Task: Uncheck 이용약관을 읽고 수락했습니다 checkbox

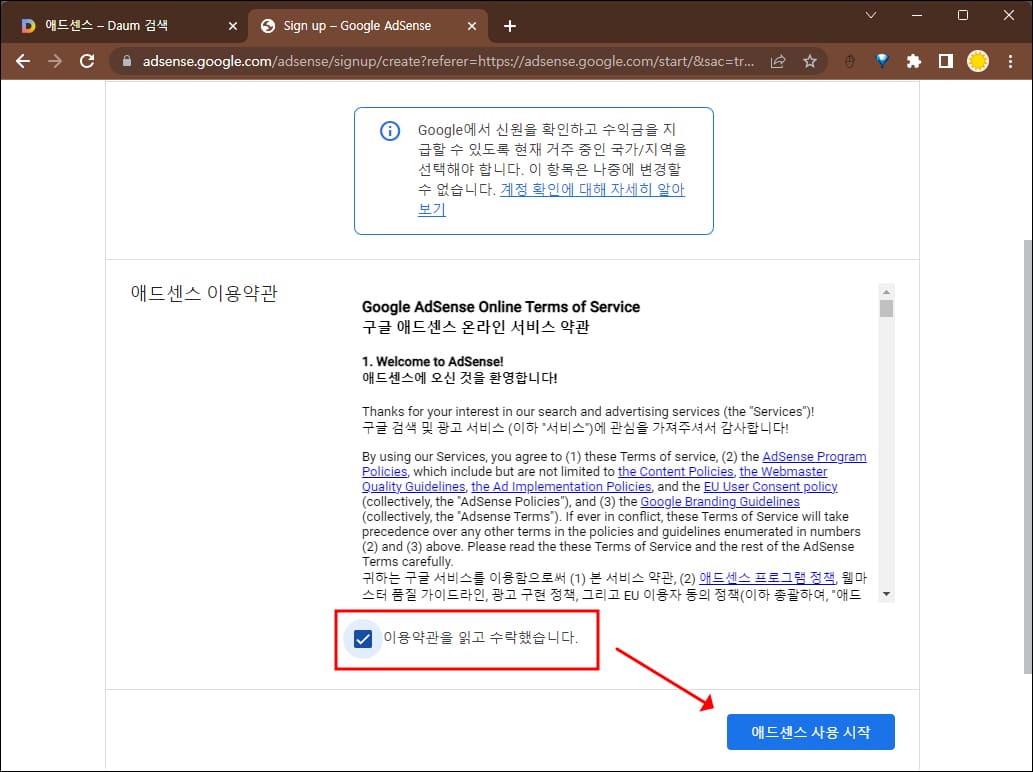Action: click(x=363, y=638)
